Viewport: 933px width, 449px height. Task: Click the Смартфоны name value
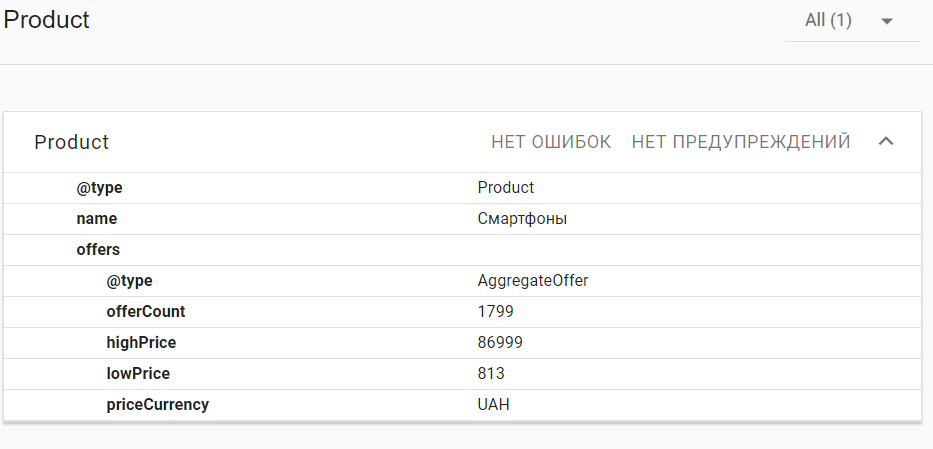(x=522, y=219)
